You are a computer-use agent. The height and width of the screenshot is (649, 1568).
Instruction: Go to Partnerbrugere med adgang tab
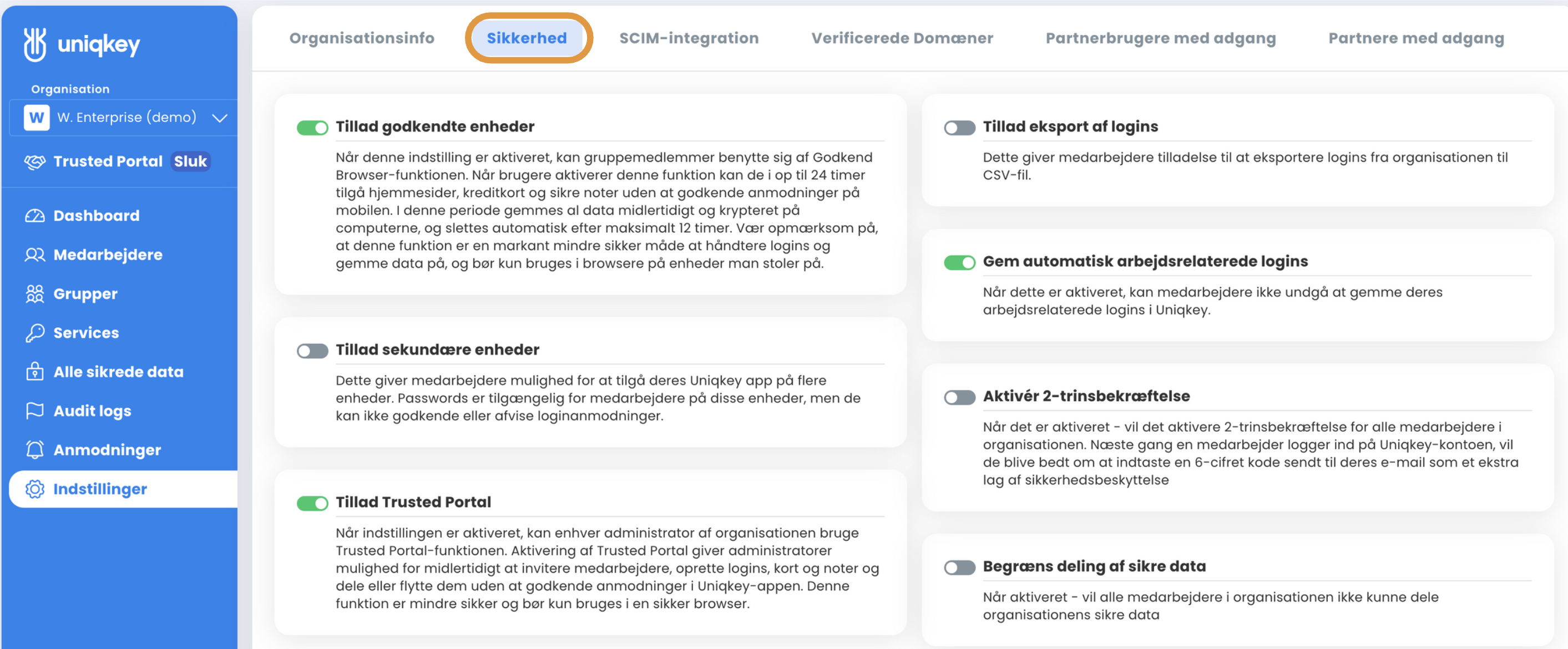pyautogui.click(x=1160, y=38)
